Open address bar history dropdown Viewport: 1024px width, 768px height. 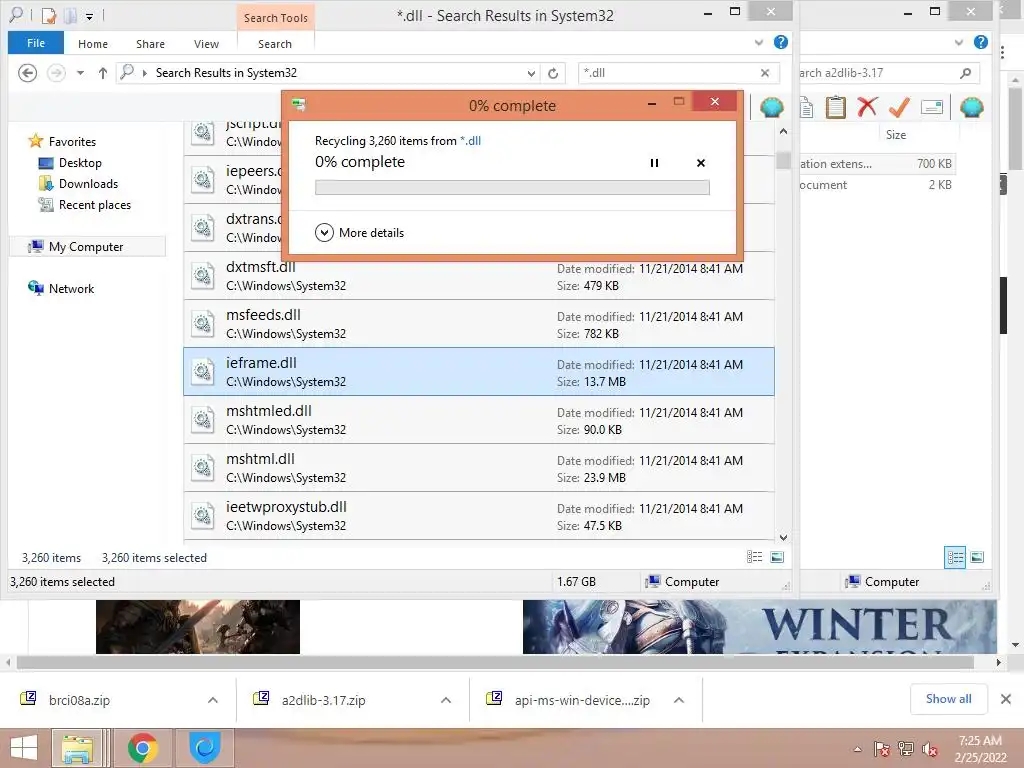(x=532, y=73)
